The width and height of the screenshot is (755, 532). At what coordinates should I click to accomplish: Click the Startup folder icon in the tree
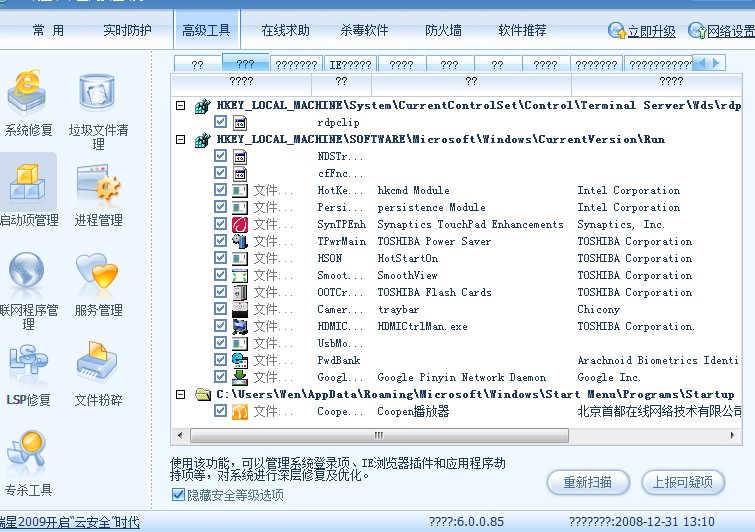(203, 395)
